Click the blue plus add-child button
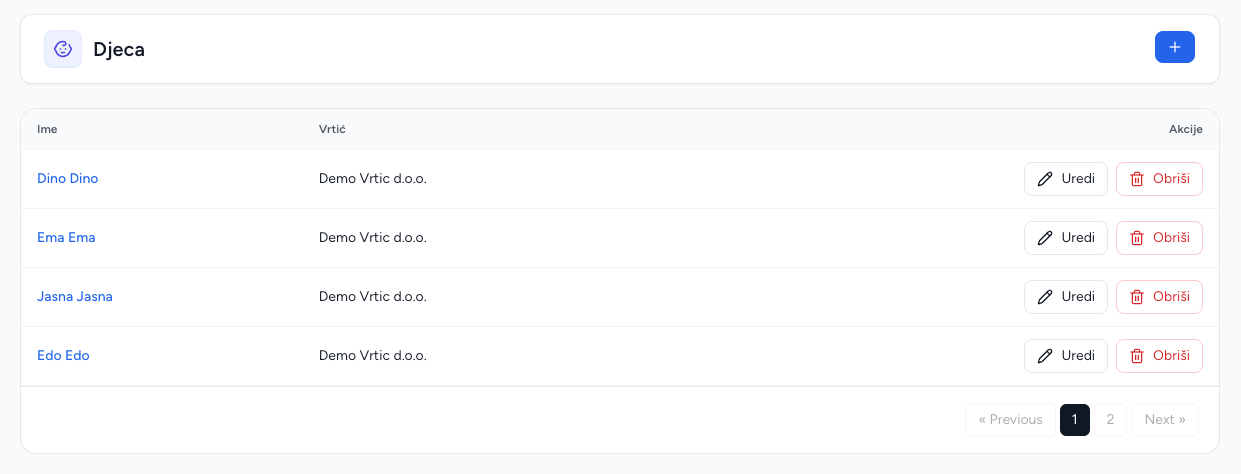The width and height of the screenshot is (1241, 474). 1174,47
